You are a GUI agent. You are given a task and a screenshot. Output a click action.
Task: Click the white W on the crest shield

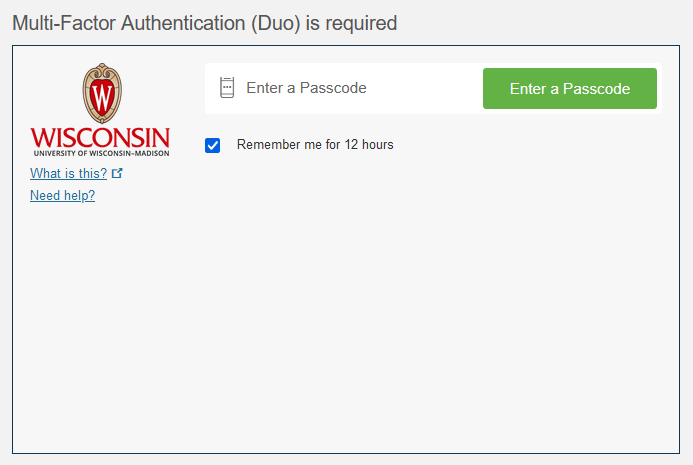pyautogui.click(x=100, y=98)
